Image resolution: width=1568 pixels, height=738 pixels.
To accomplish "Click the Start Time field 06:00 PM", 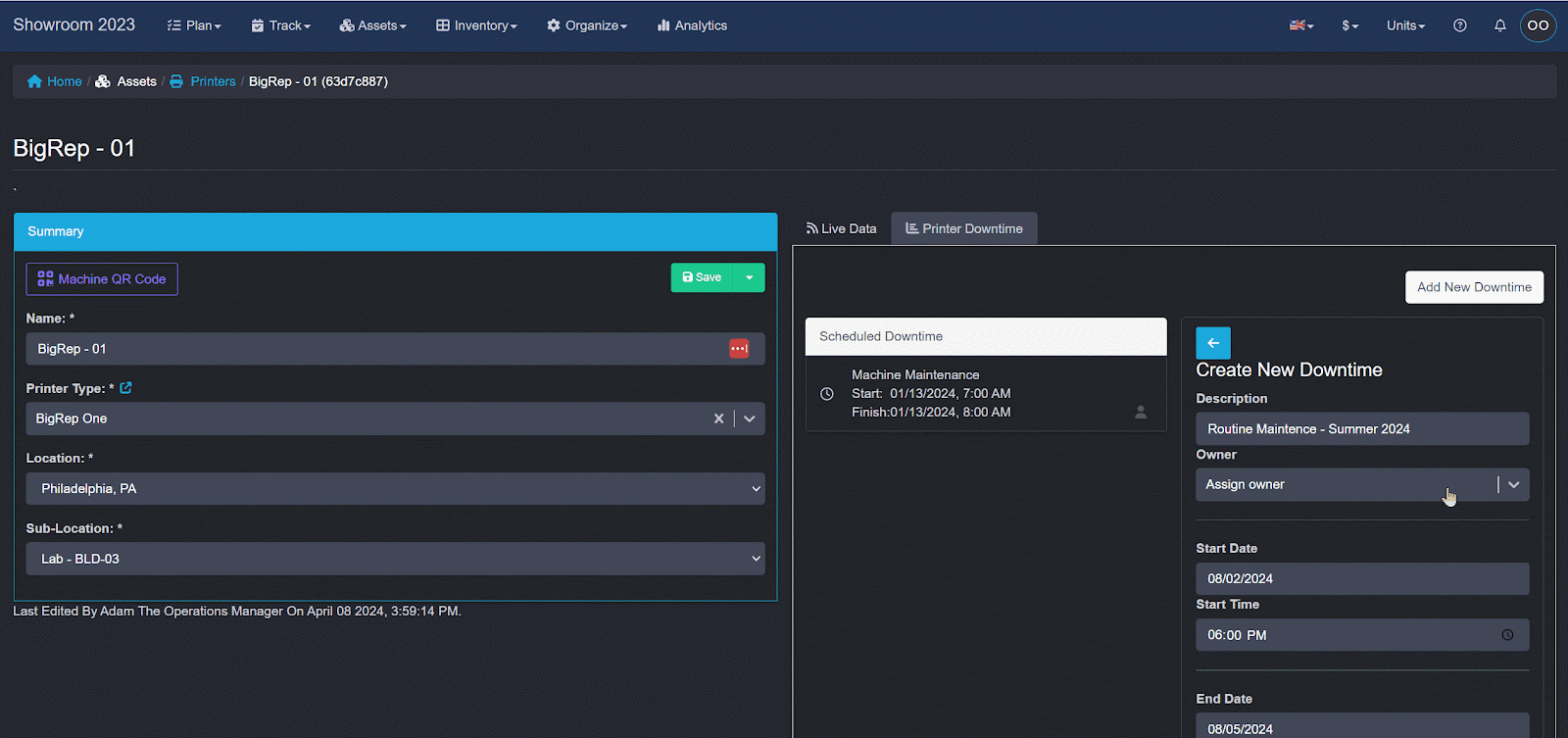I will pos(1362,635).
